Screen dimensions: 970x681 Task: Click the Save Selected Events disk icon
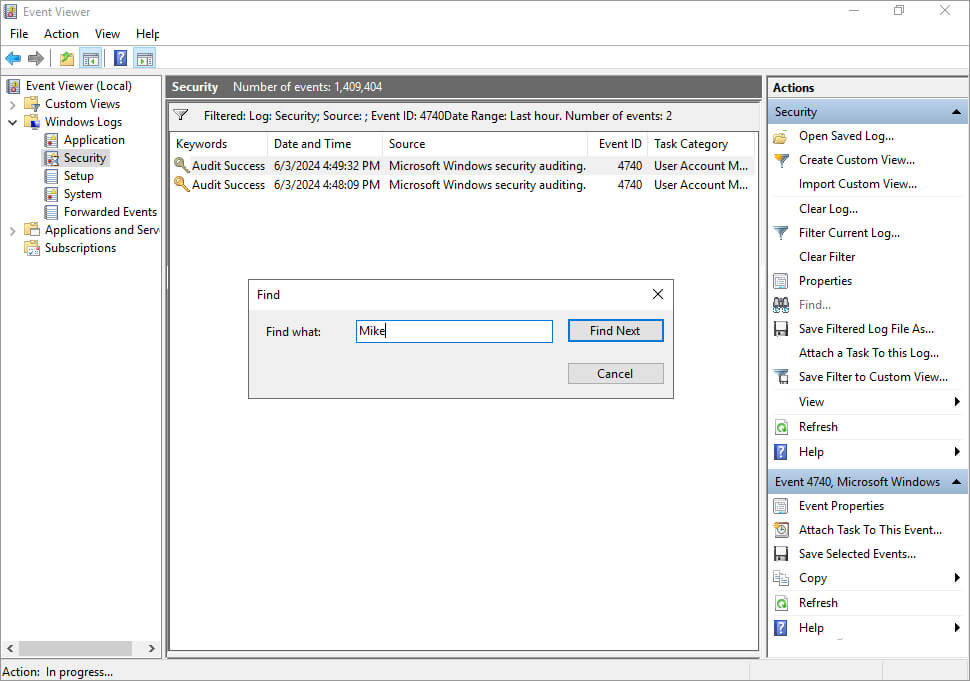781,554
